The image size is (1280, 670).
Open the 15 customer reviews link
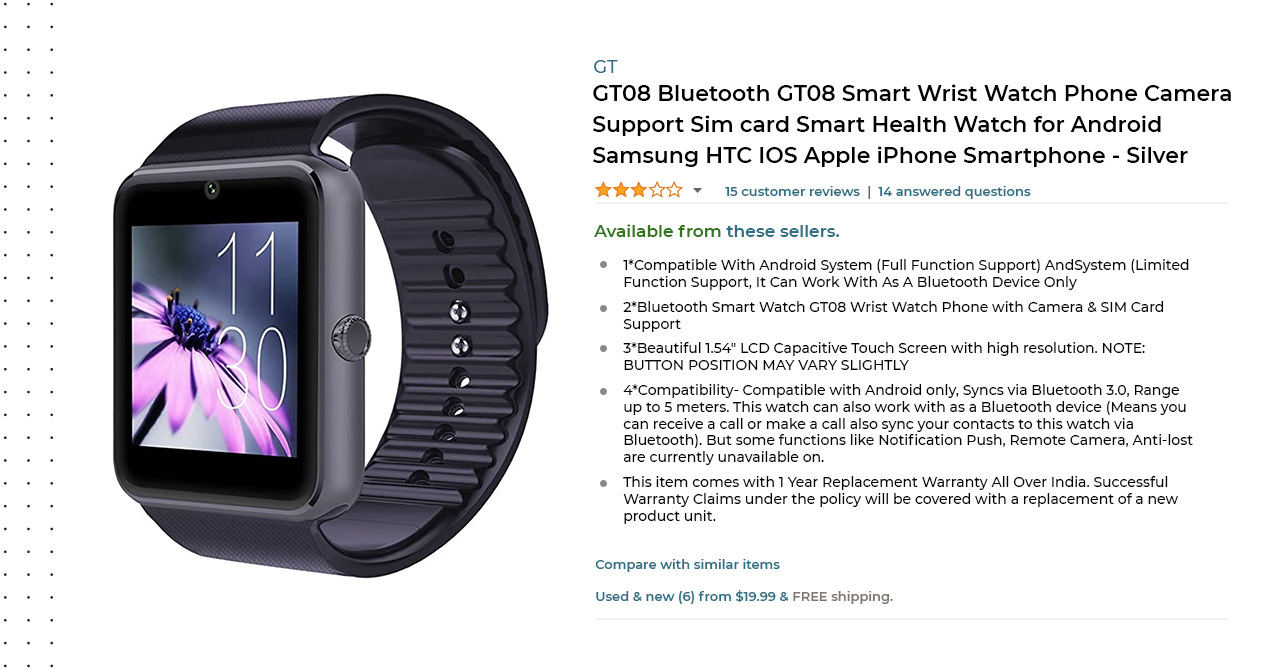(x=792, y=191)
